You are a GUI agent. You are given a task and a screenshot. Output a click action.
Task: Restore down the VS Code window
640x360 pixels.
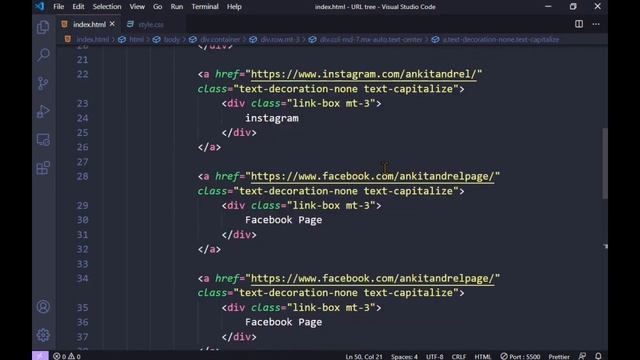tap(573, 7)
